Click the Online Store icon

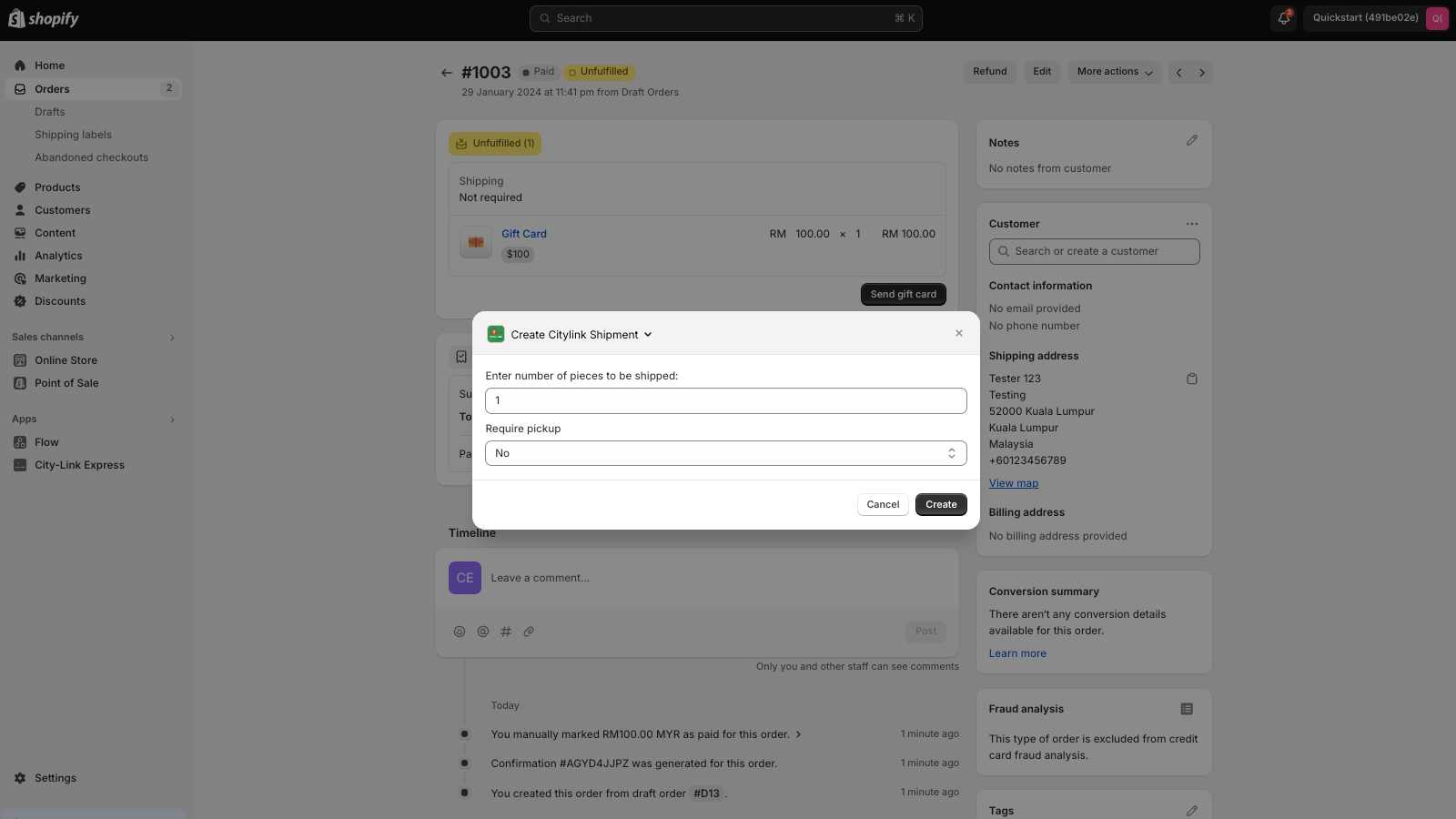click(x=20, y=360)
